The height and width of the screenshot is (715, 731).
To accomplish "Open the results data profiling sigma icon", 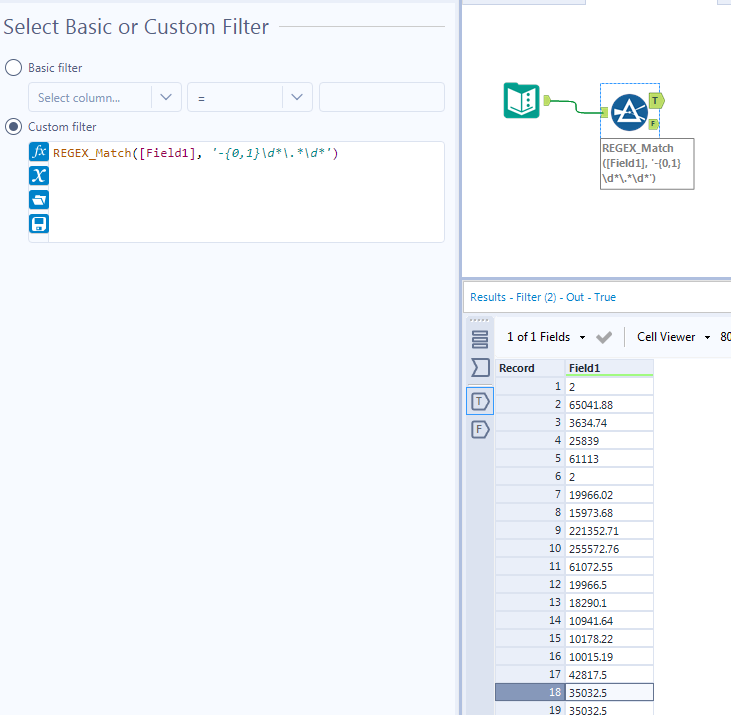I will coord(480,368).
